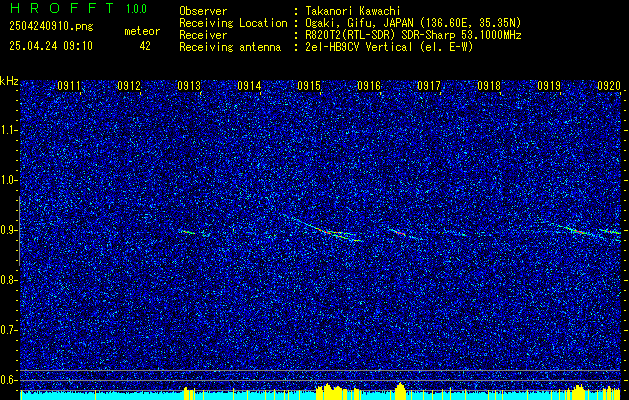Click the meteor echo trace near 0913

187,231
